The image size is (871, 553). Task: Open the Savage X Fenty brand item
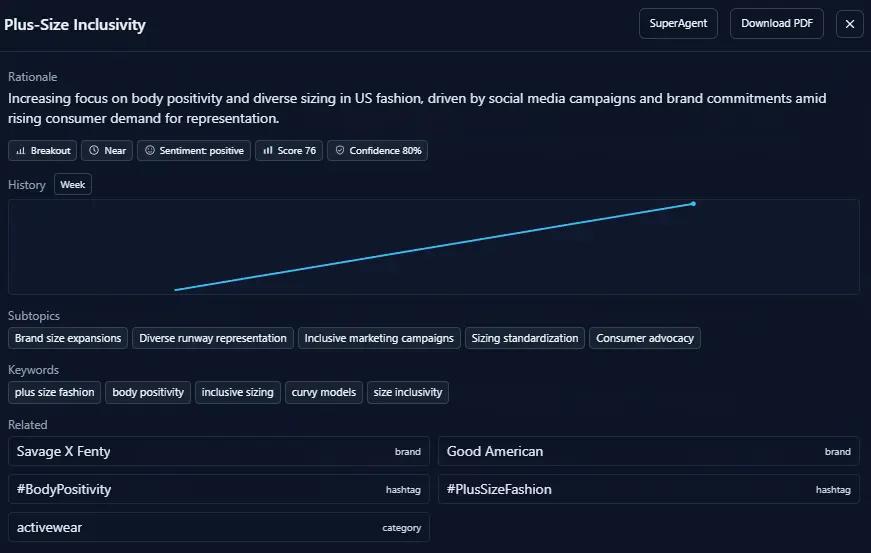pyautogui.click(x=219, y=451)
